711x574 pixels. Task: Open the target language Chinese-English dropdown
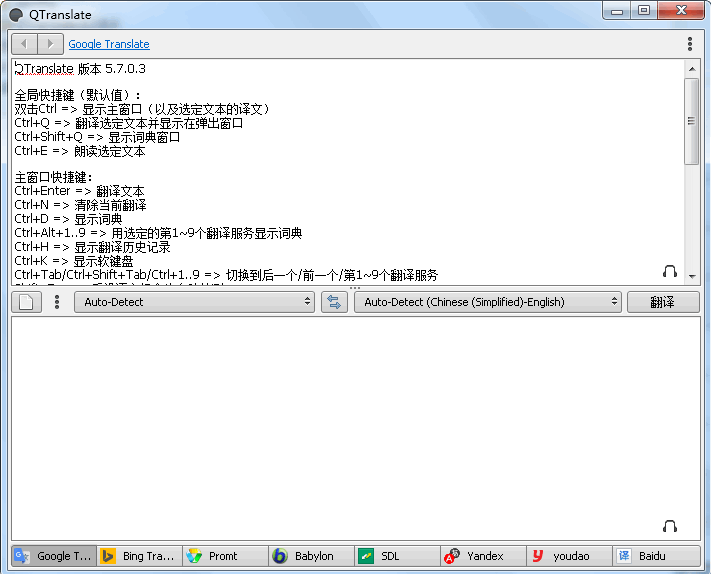[x=487, y=302]
